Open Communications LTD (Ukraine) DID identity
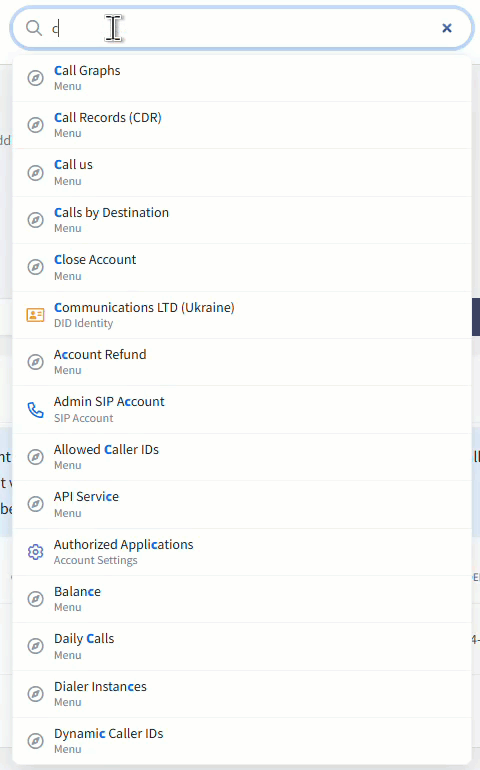 (x=242, y=315)
